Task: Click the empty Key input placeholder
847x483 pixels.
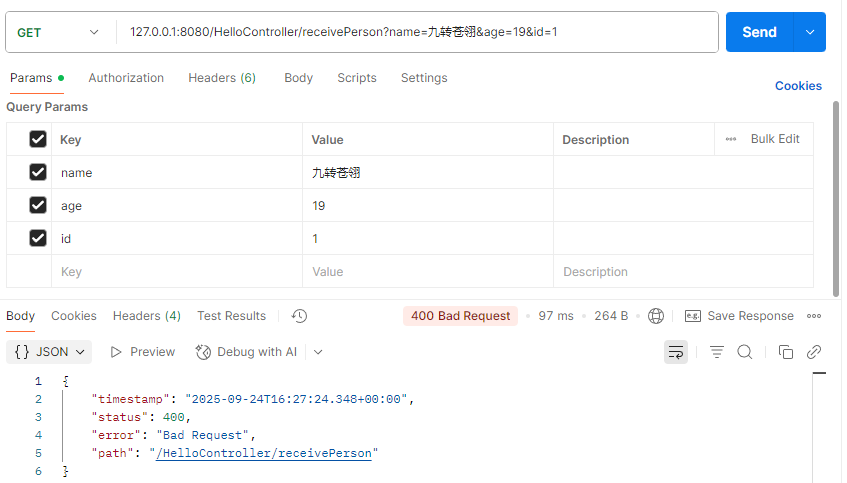Action: (177, 271)
